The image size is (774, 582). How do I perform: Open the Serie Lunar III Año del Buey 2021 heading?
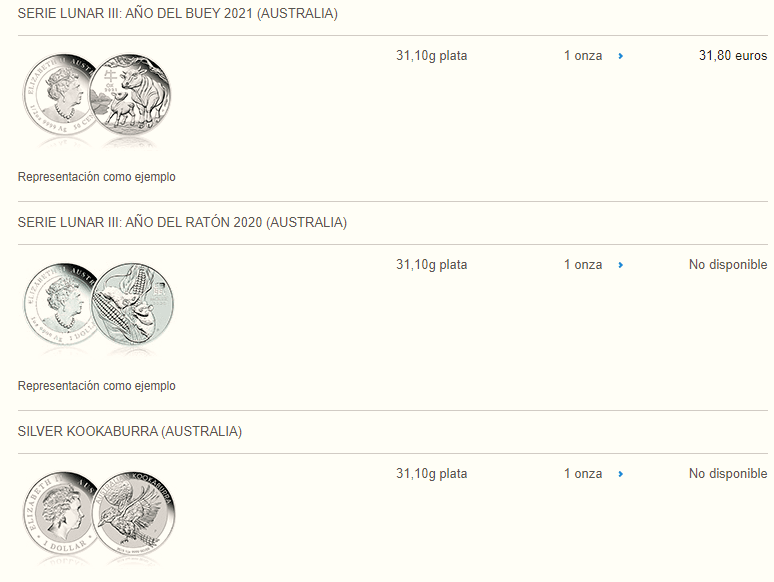point(178,14)
